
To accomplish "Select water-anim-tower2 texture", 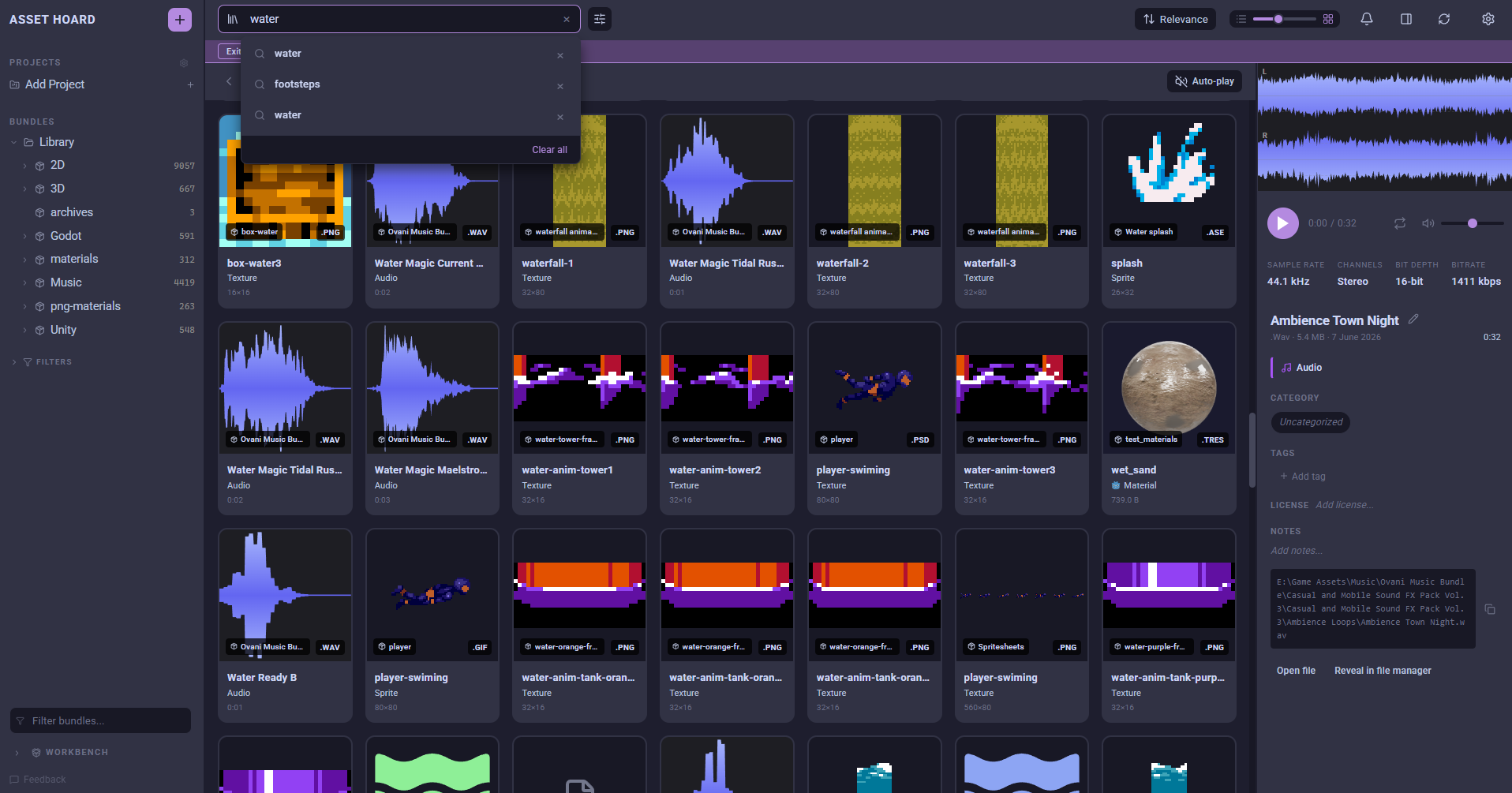I will pyautogui.click(x=727, y=418).
